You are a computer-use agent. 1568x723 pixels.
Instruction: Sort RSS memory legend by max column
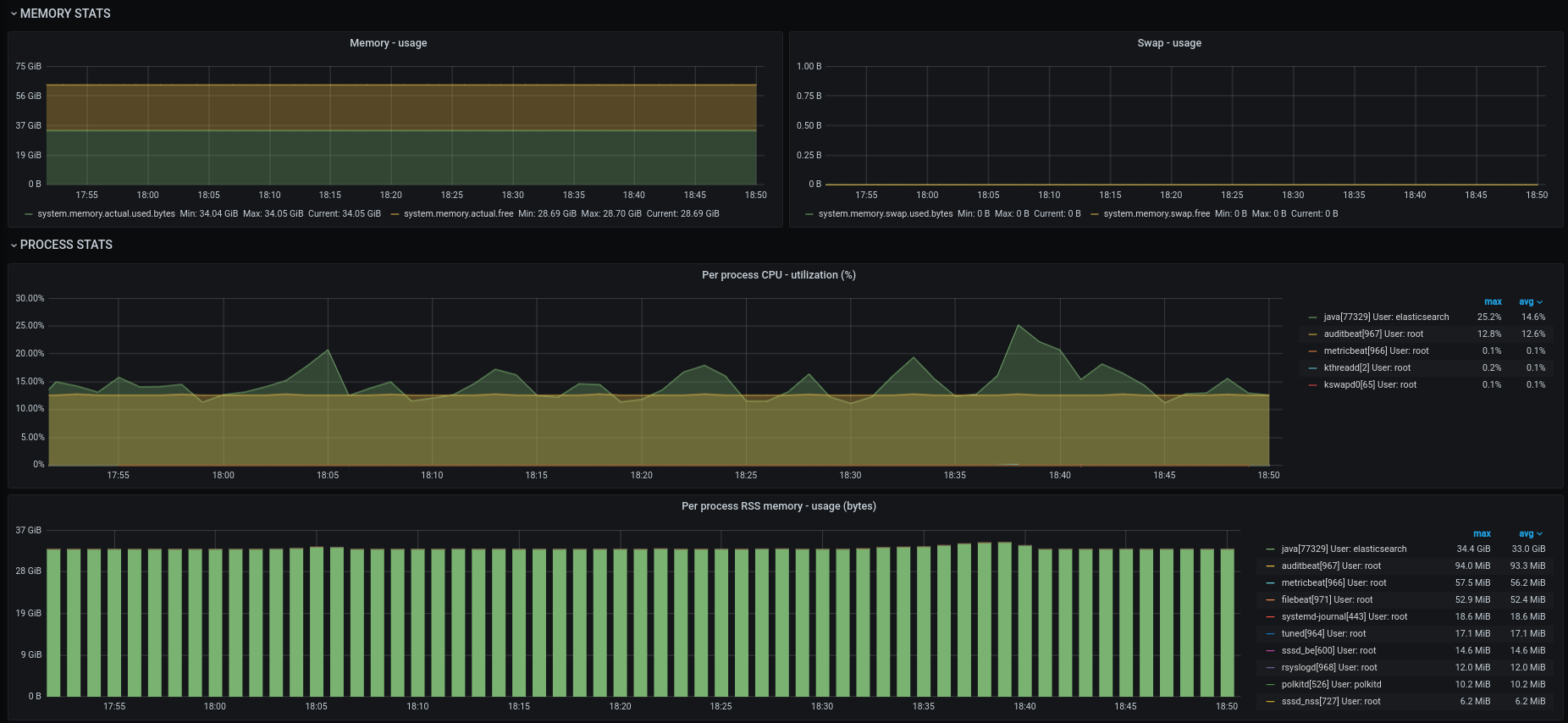coord(1482,533)
